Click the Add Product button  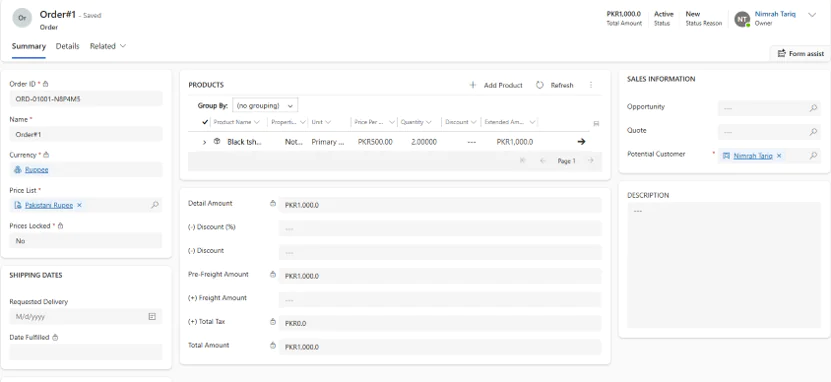(496, 85)
